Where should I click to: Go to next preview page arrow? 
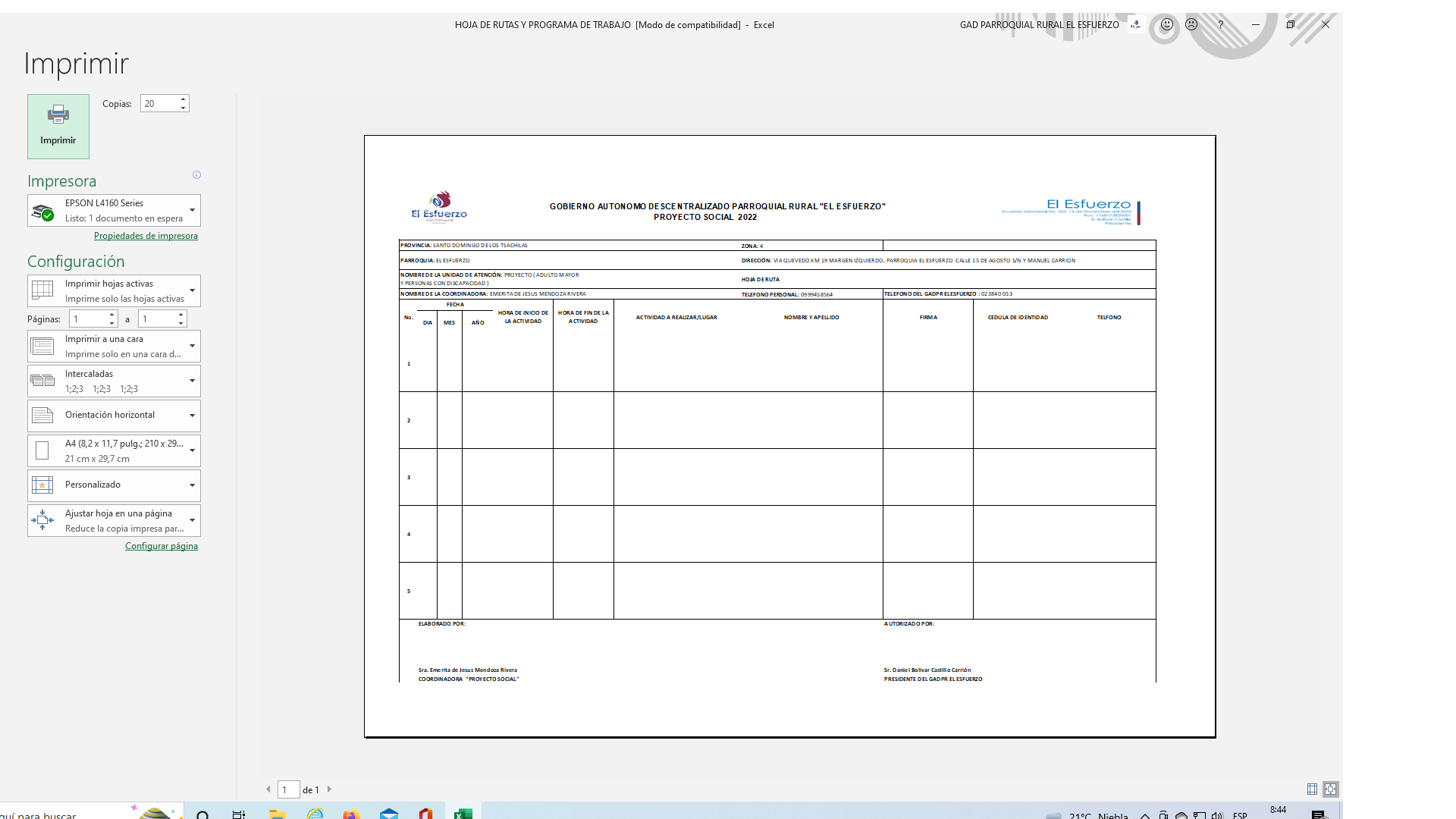pyautogui.click(x=329, y=789)
